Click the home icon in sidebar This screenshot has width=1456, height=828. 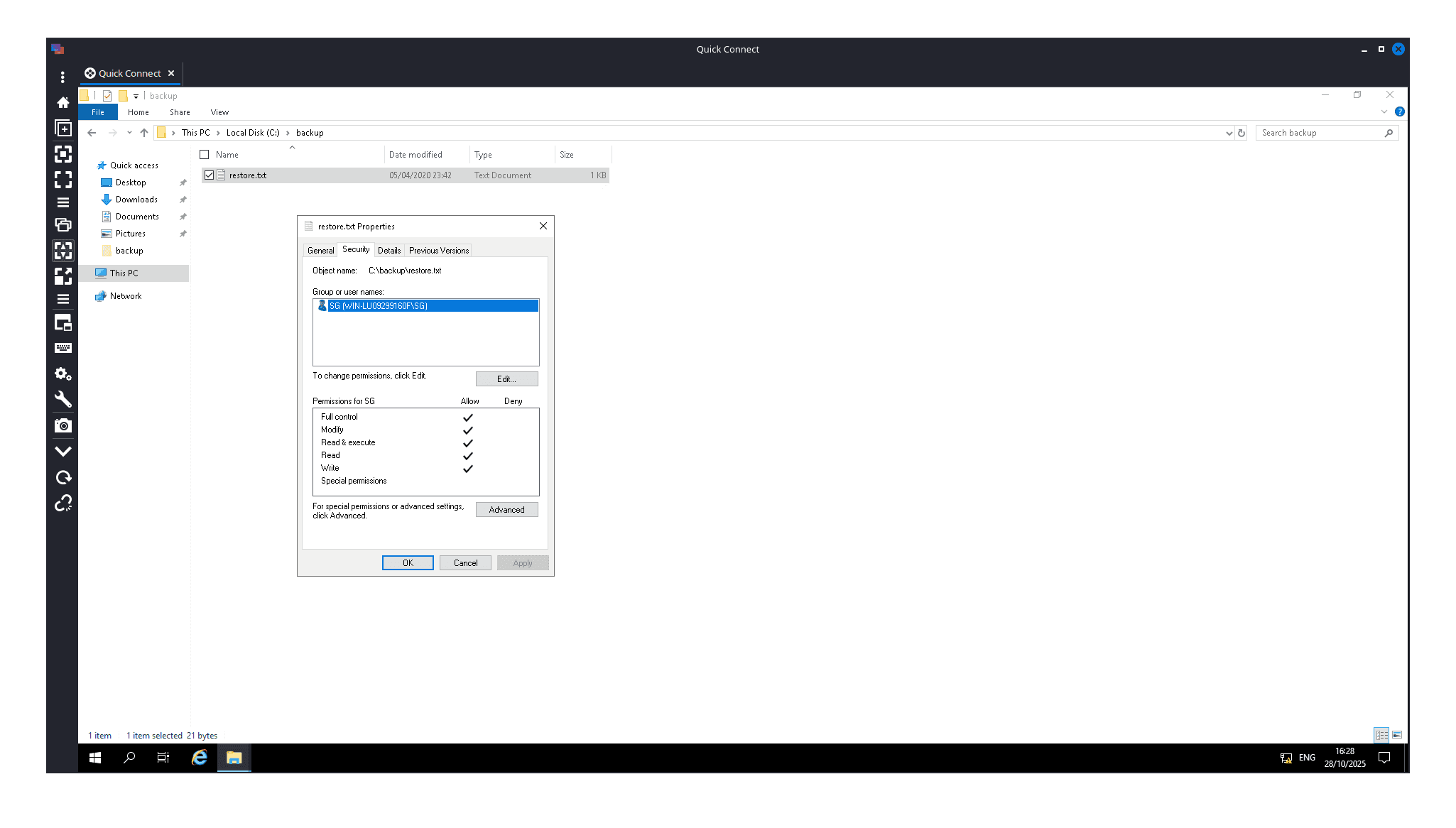coord(63,102)
